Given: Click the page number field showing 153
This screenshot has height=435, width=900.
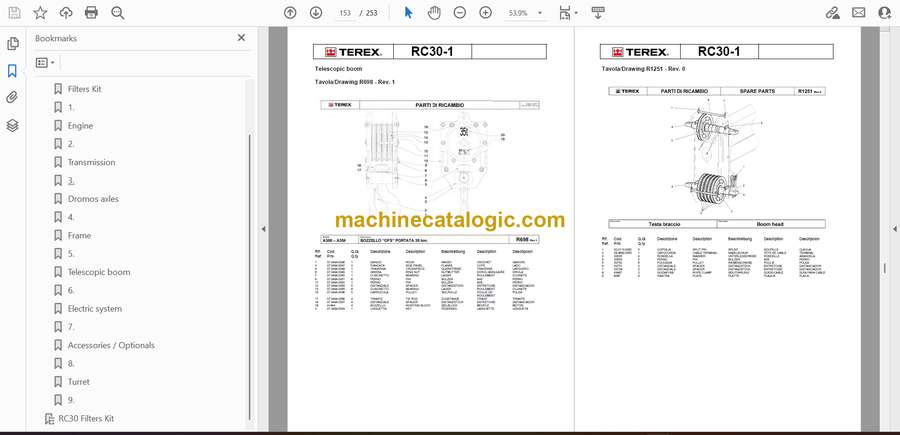Looking at the screenshot, I should (345, 13).
